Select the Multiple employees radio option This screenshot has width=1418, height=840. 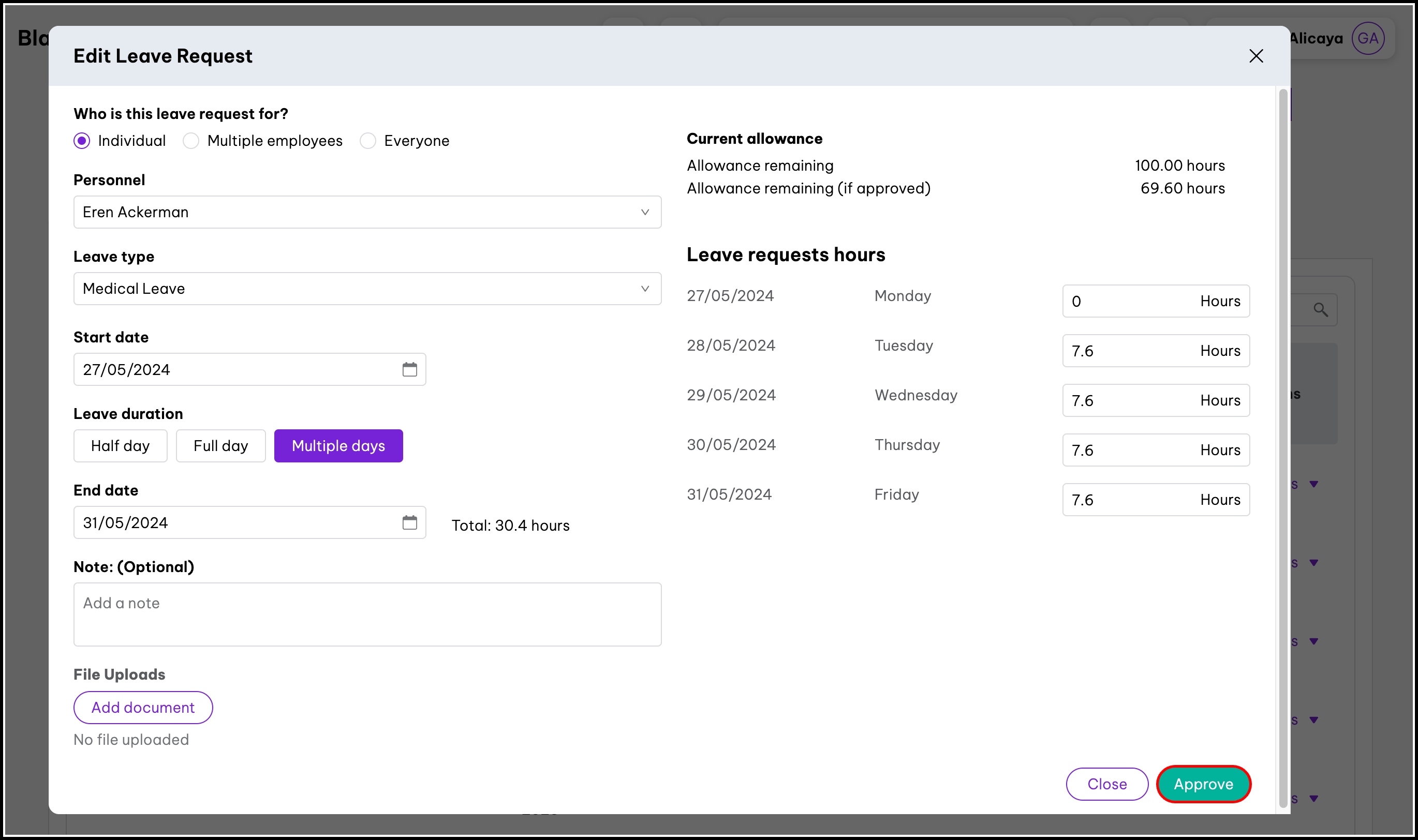pyautogui.click(x=191, y=141)
